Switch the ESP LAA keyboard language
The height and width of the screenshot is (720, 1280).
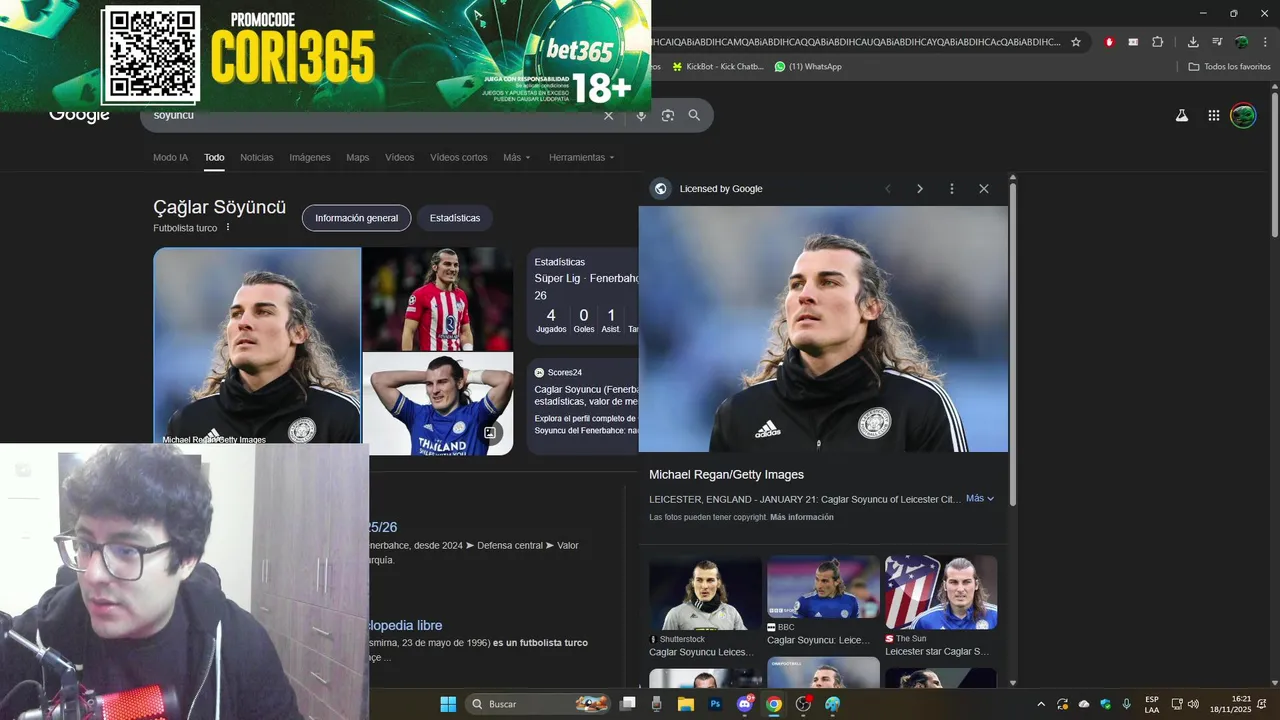click(1152, 704)
